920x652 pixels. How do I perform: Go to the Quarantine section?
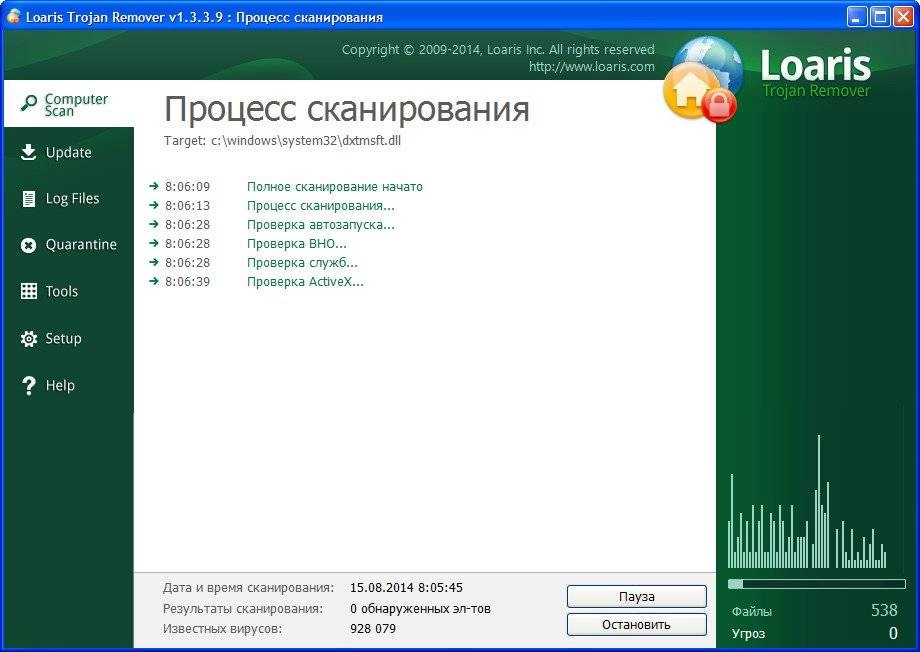[x=69, y=245]
